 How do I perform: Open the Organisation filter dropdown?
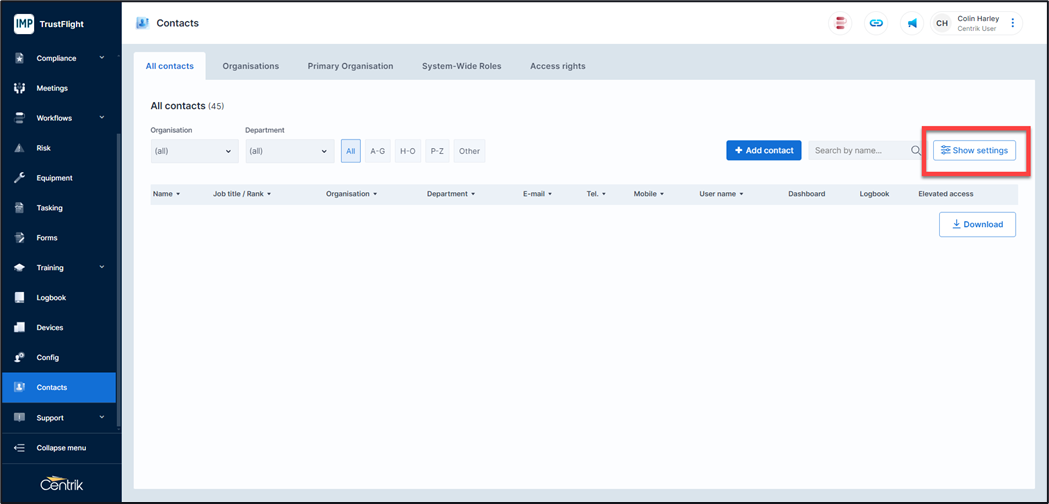pos(194,151)
